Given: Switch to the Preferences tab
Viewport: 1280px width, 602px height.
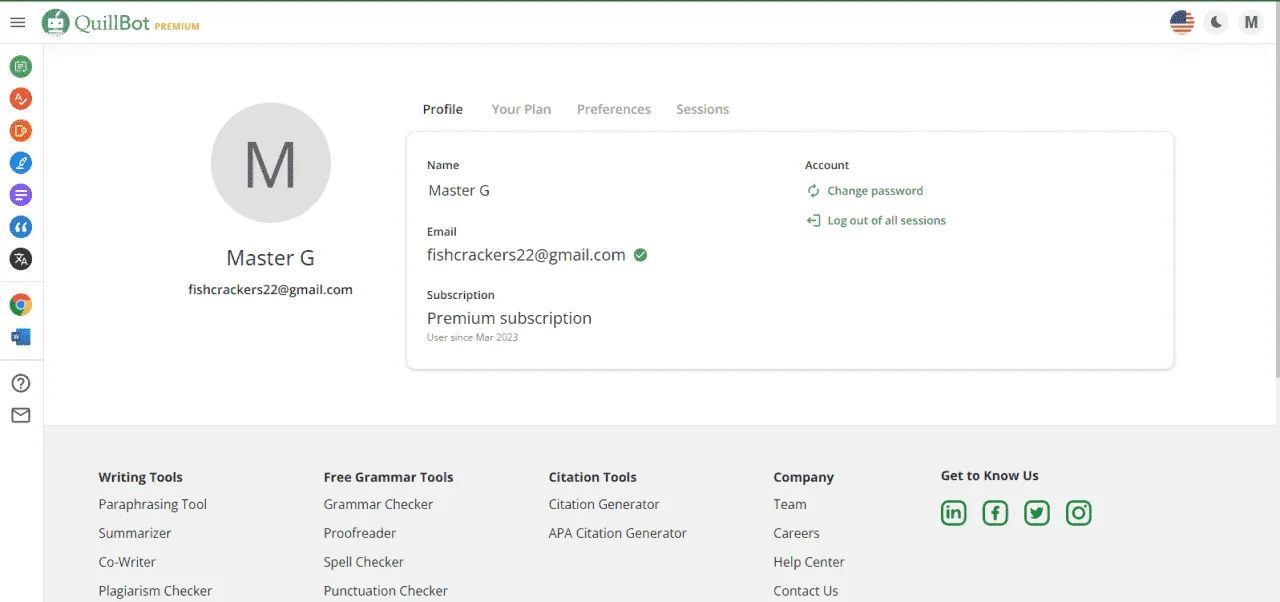Looking at the screenshot, I should point(614,109).
